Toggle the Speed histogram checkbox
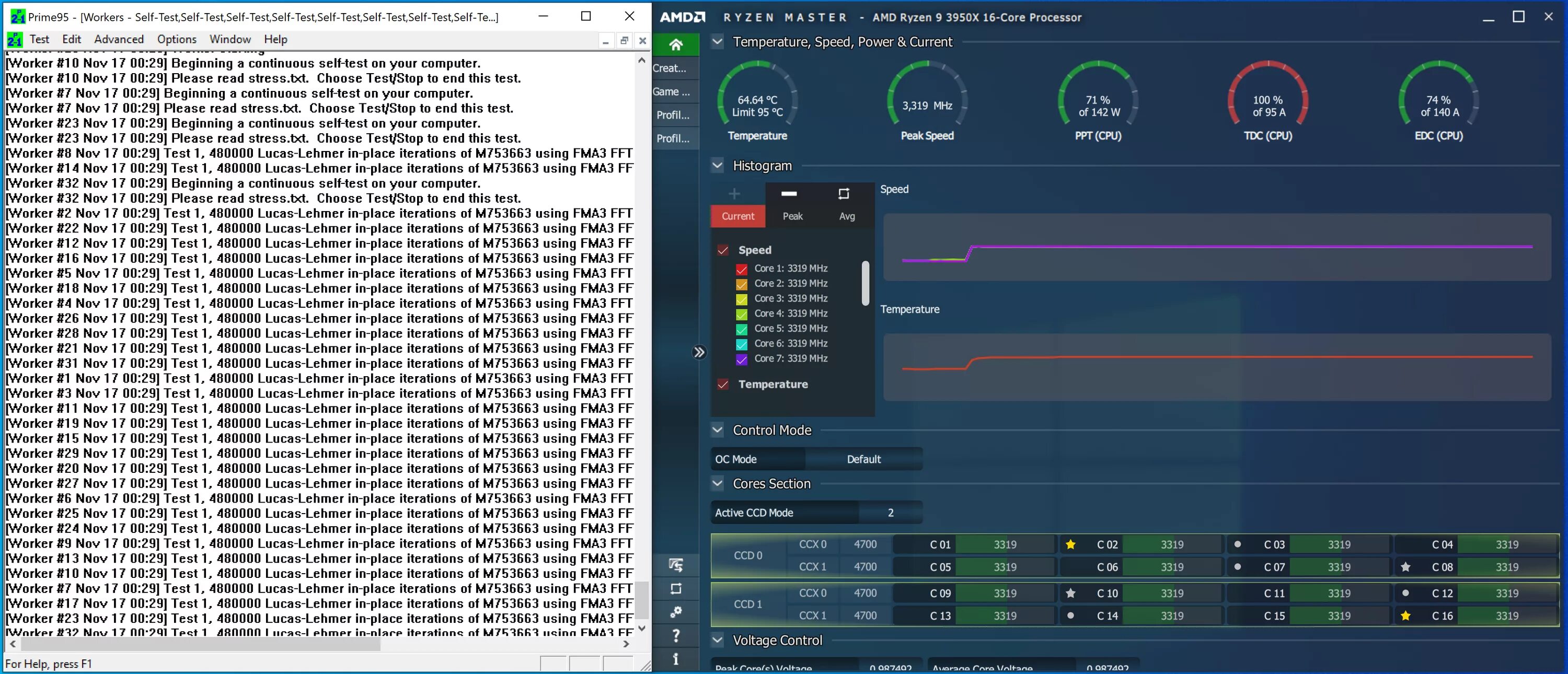Screen dimensions: 1568x674 click(722, 250)
